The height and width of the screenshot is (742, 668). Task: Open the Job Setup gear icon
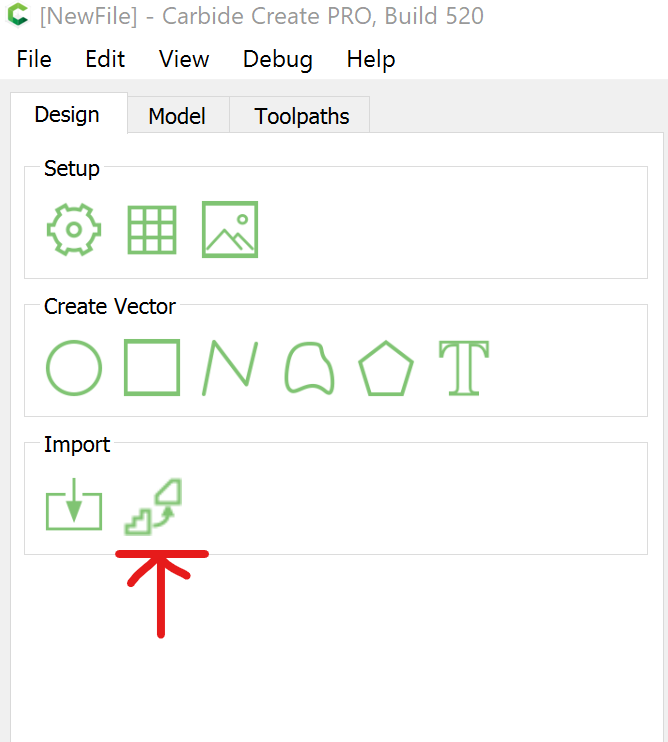pyautogui.click(x=74, y=229)
